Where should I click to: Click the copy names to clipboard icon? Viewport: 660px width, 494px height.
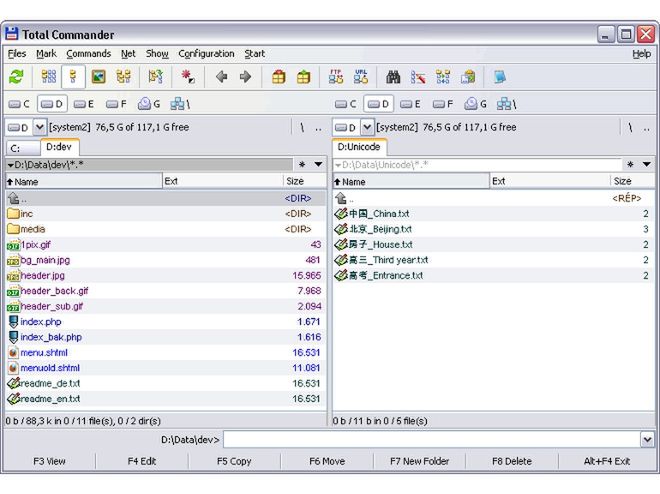468,77
